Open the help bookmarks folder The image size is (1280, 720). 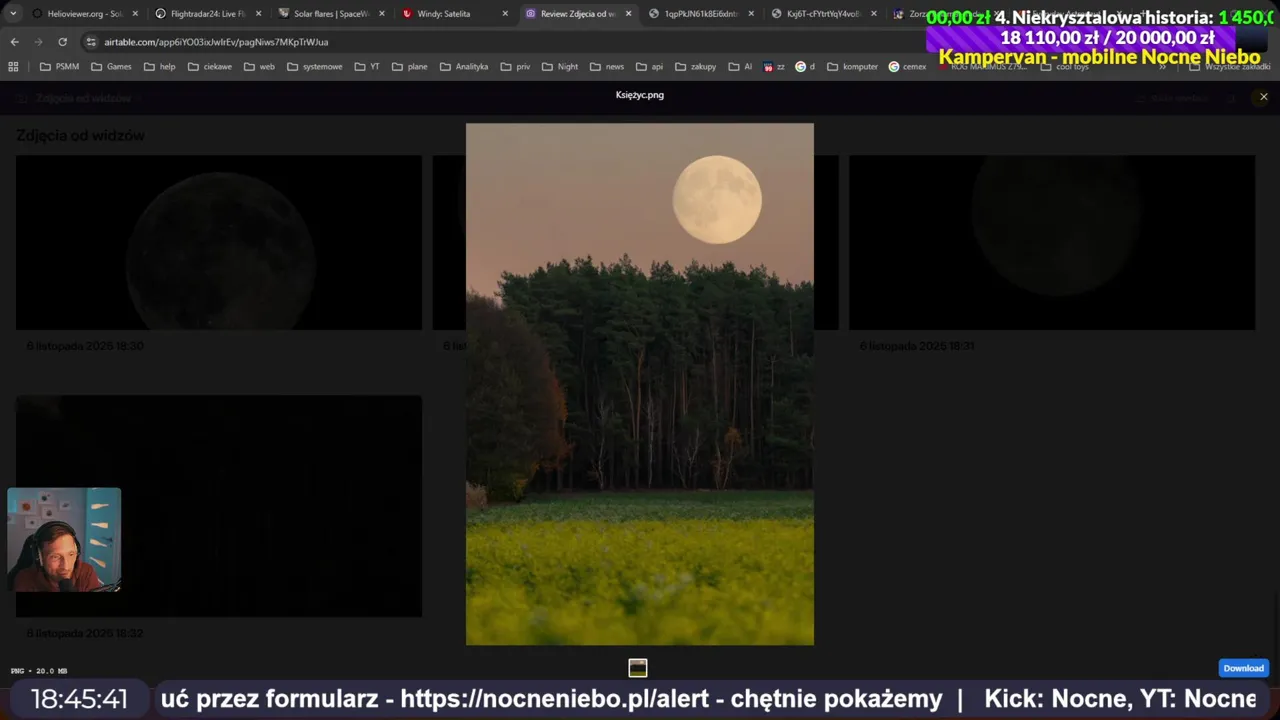159,67
